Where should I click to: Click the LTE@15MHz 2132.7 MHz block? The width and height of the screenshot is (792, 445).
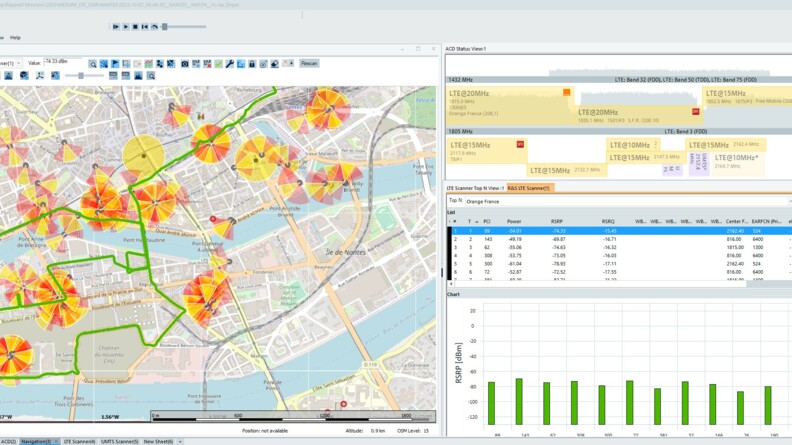(566, 170)
